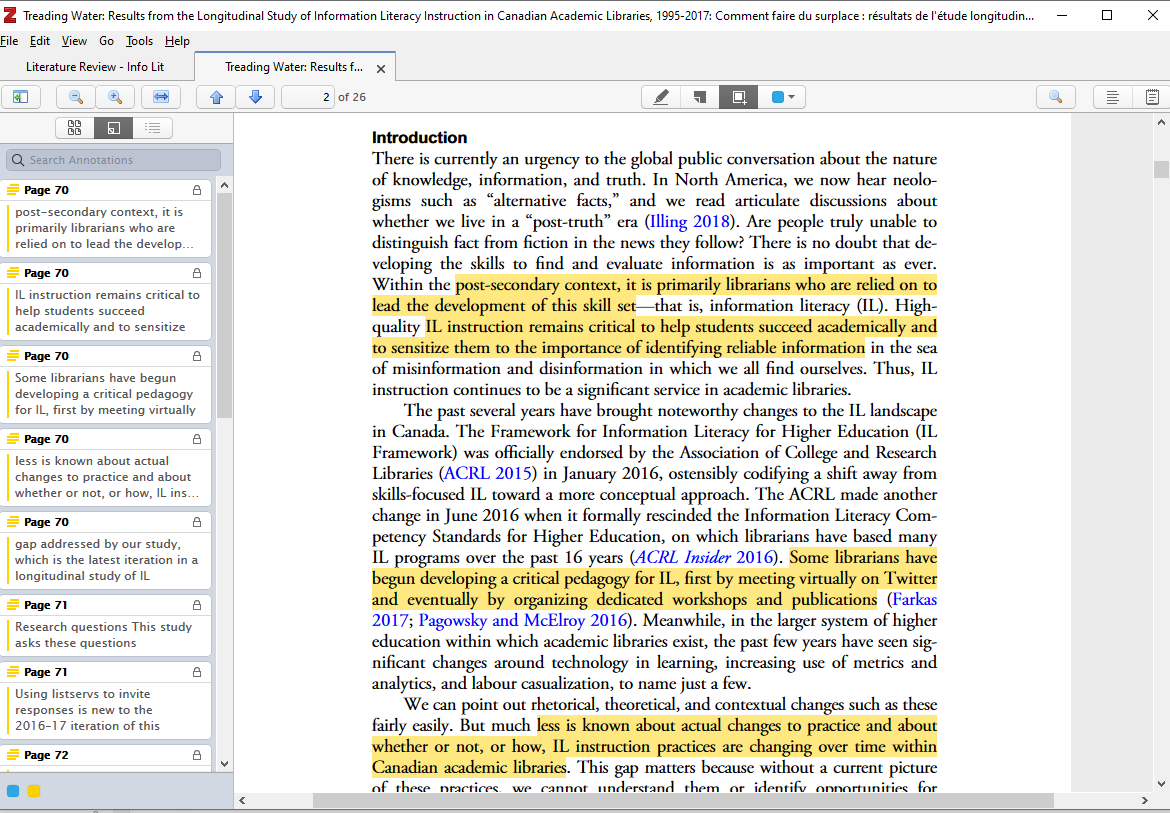
Task: Click lock icon on Page 72 annotation
Action: [x=197, y=755]
